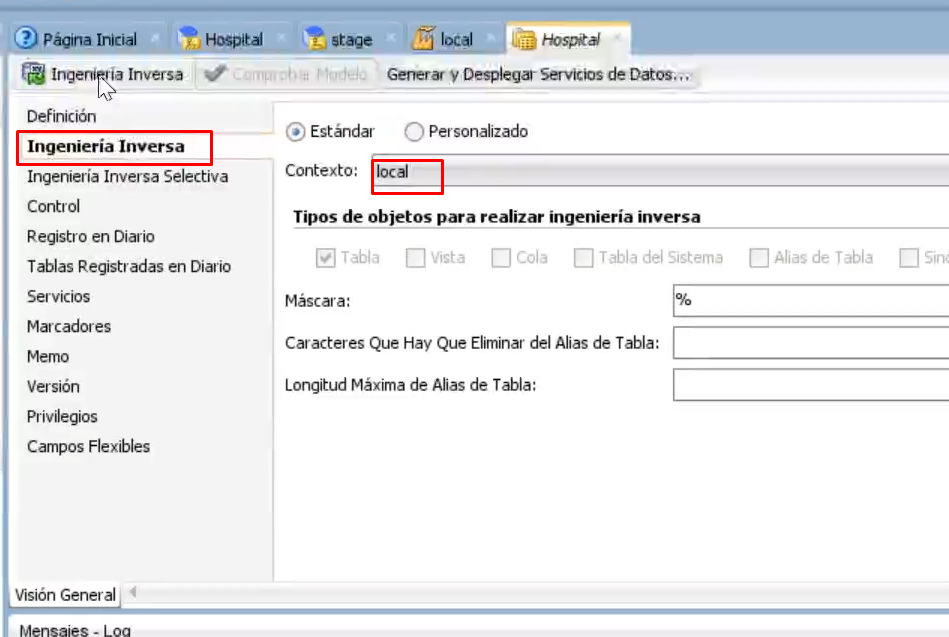Screen dimensions: 949x637
Task: Toggle the Tabla del Sistema checkbox
Action: pos(583,257)
